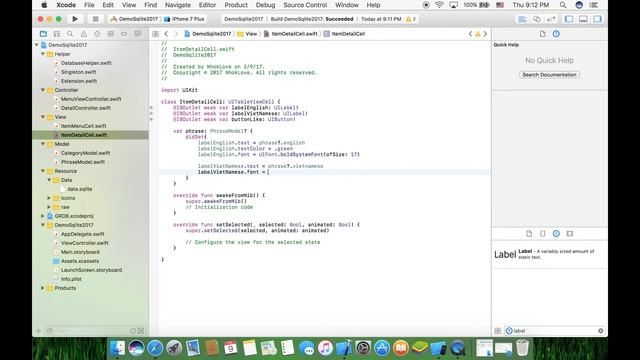Expand GRDB.xcodeproj in navigator
Viewport: 640px width, 360px height.
[x=43, y=216]
